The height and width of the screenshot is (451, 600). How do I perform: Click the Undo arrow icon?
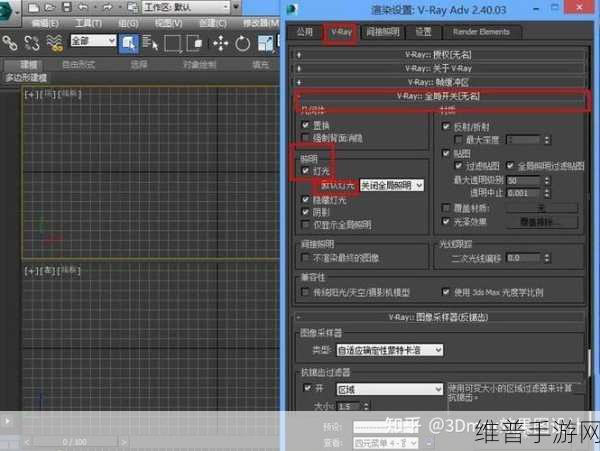[83, 7]
